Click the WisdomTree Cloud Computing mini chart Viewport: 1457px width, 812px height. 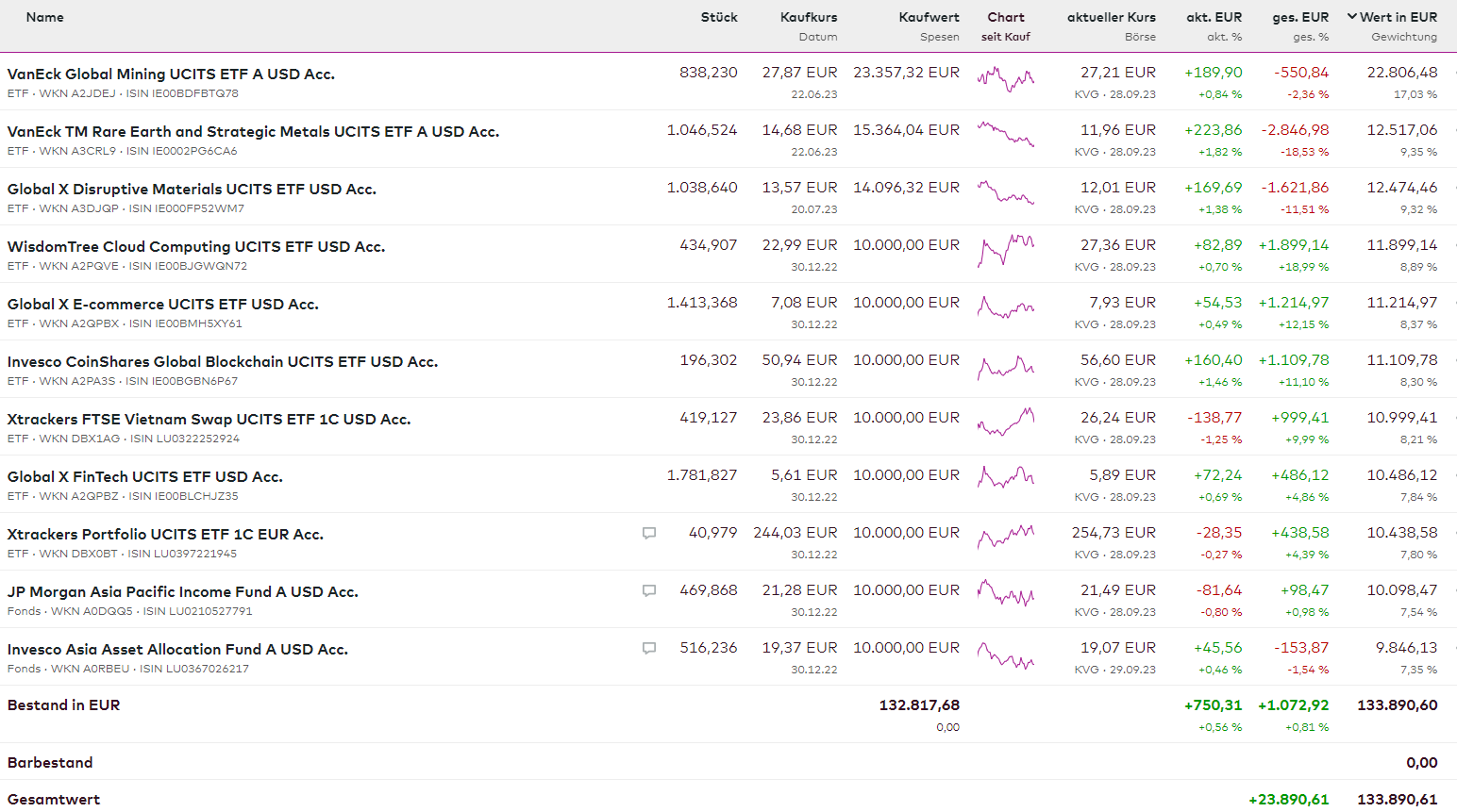pyautogui.click(x=1006, y=251)
